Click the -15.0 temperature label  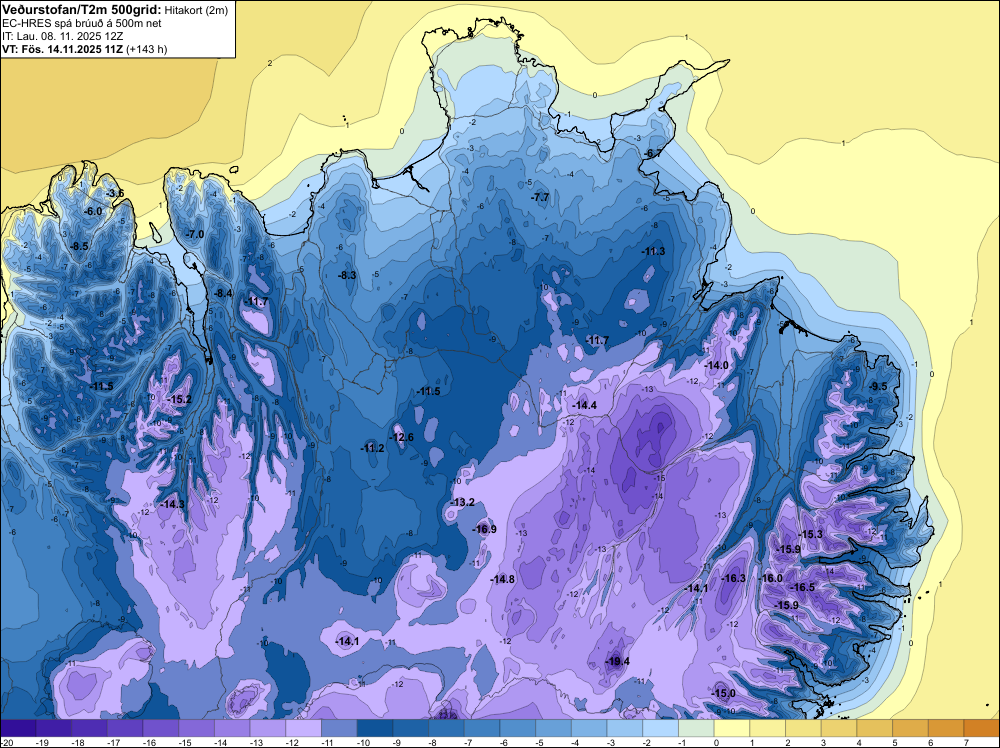(723, 693)
